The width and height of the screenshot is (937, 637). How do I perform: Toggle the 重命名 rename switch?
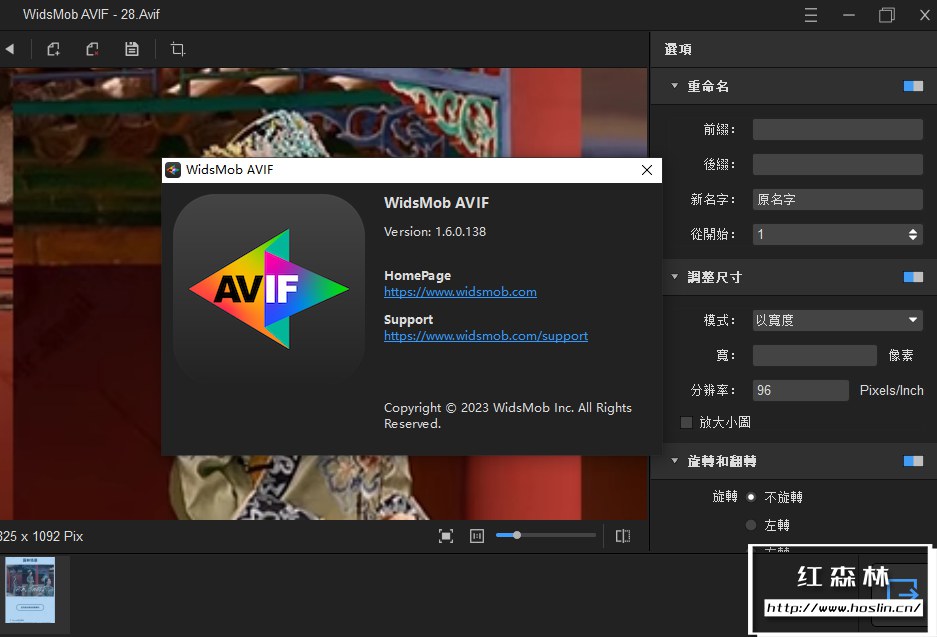tap(913, 86)
